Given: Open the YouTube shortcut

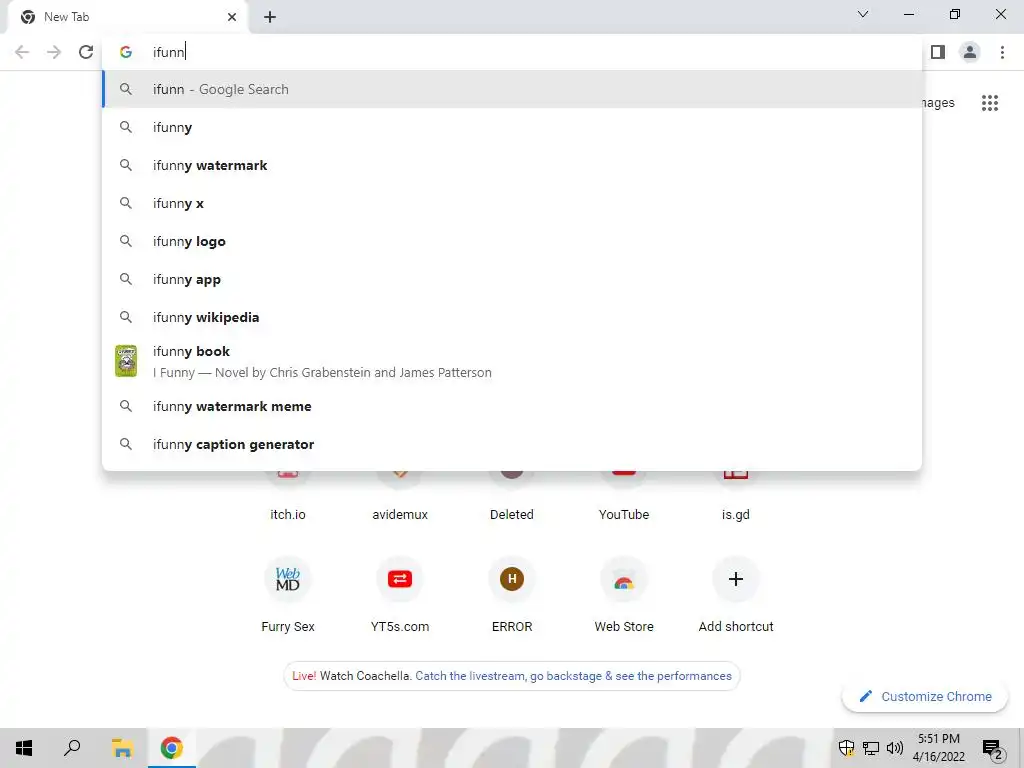Looking at the screenshot, I should pyautogui.click(x=624, y=496).
